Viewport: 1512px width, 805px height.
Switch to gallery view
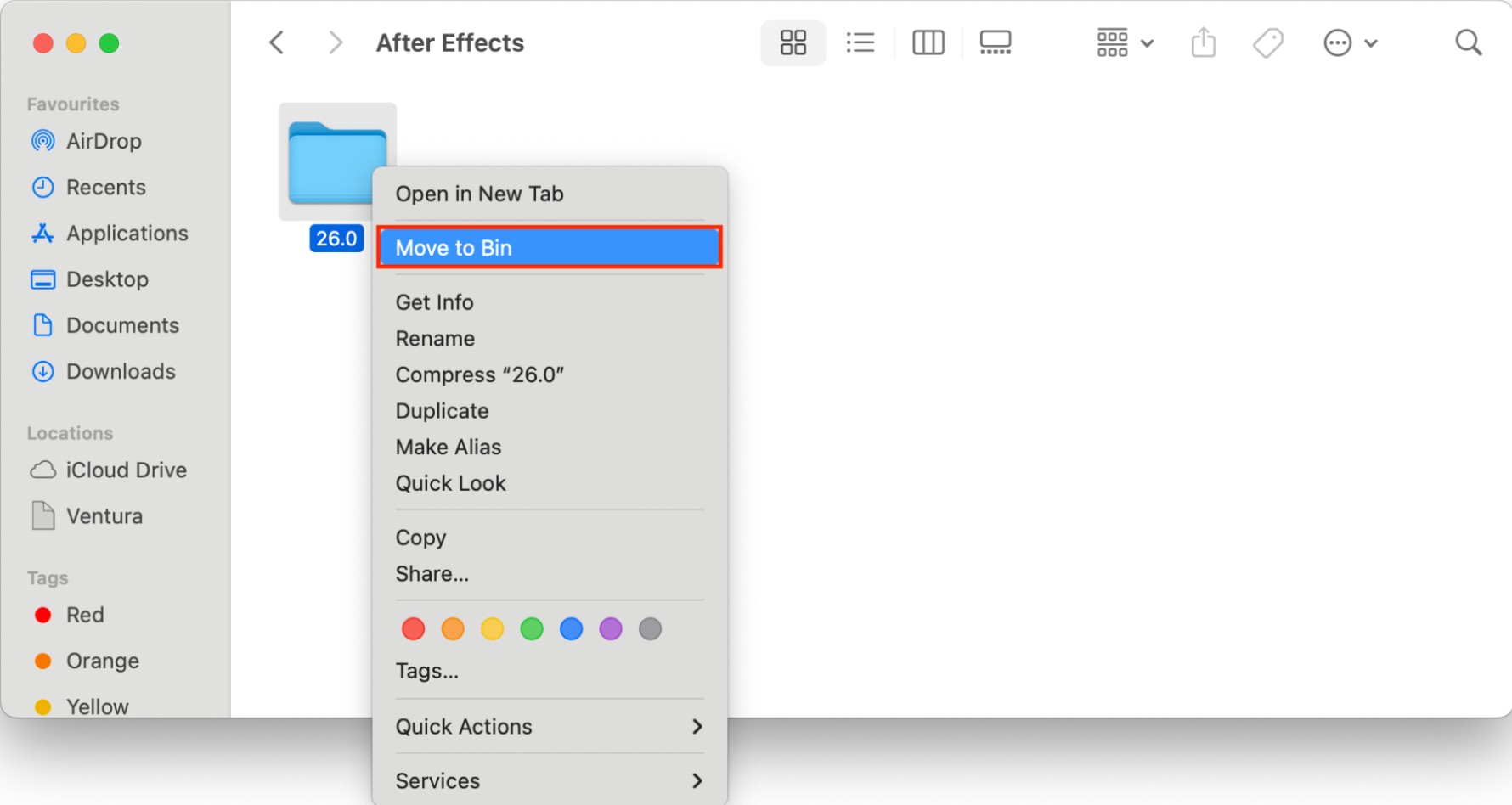995,42
